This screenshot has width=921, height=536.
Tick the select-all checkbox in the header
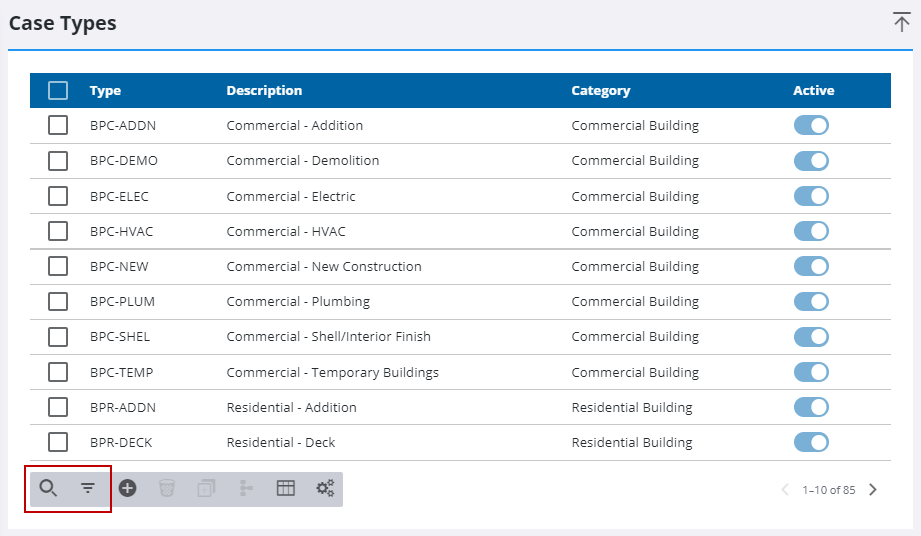58,90
